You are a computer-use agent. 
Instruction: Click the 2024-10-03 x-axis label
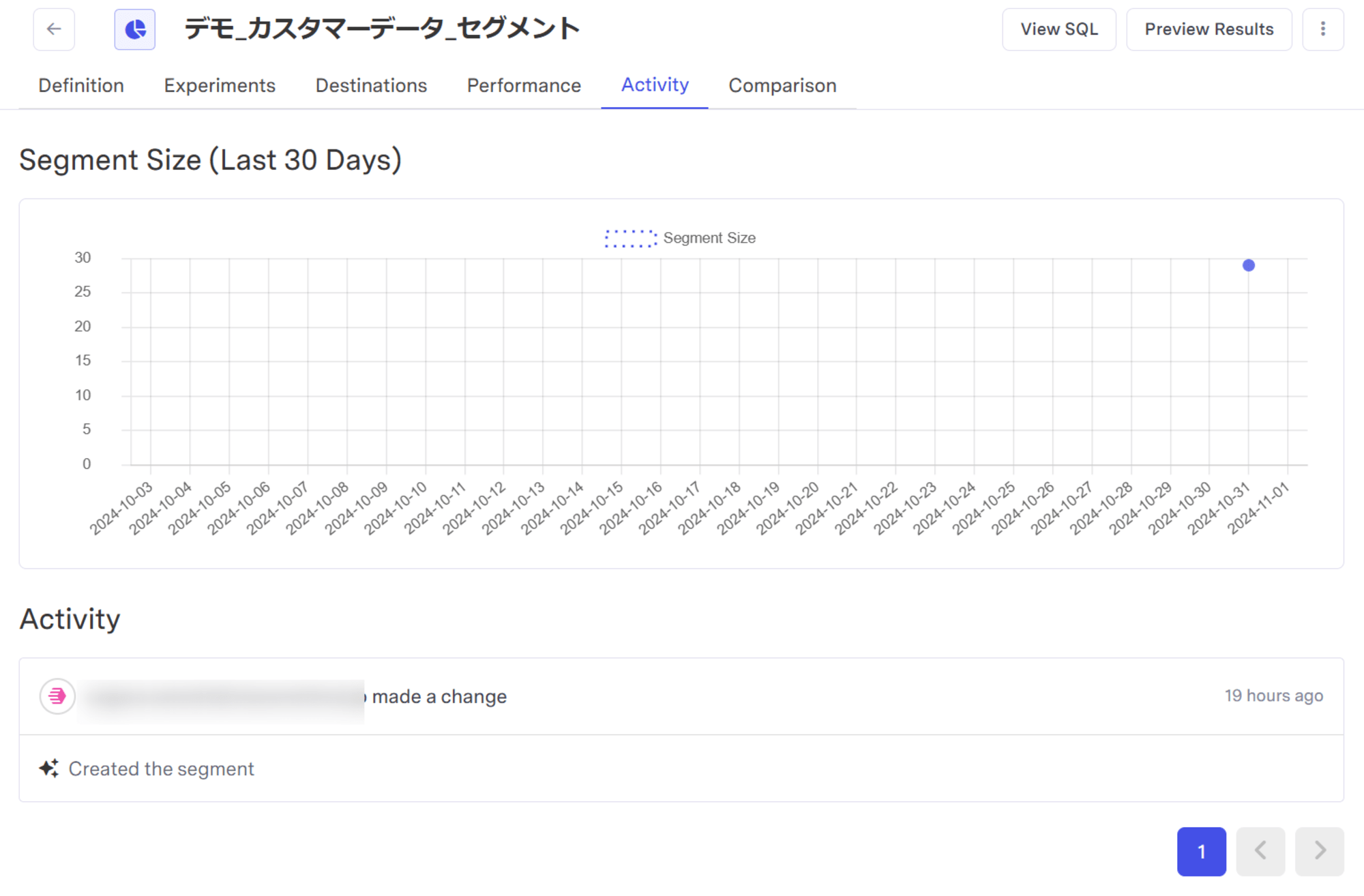tap(121, 508)
